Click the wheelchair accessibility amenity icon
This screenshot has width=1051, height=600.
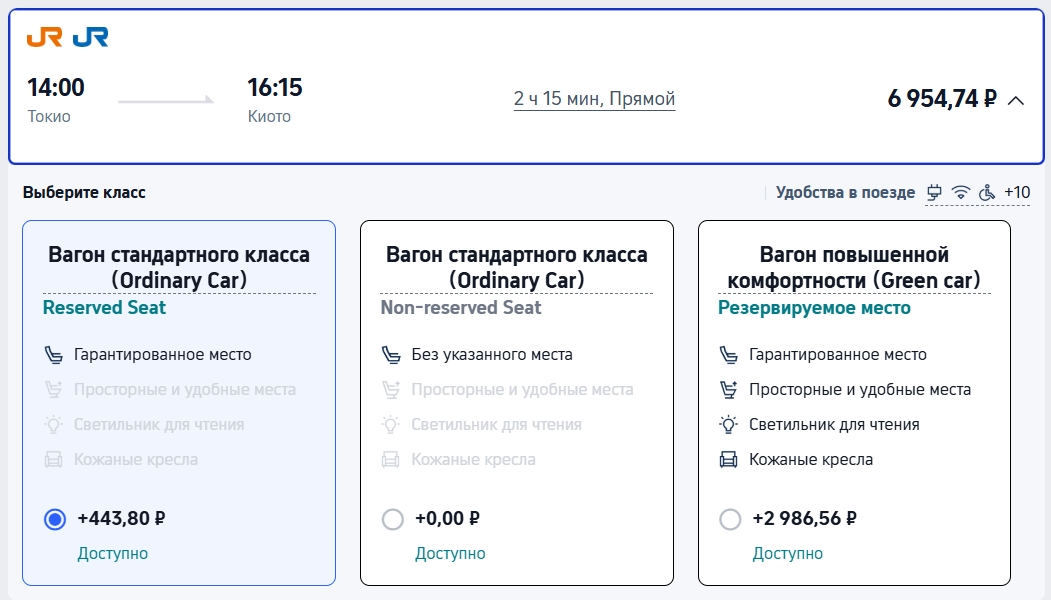(987, 192)
